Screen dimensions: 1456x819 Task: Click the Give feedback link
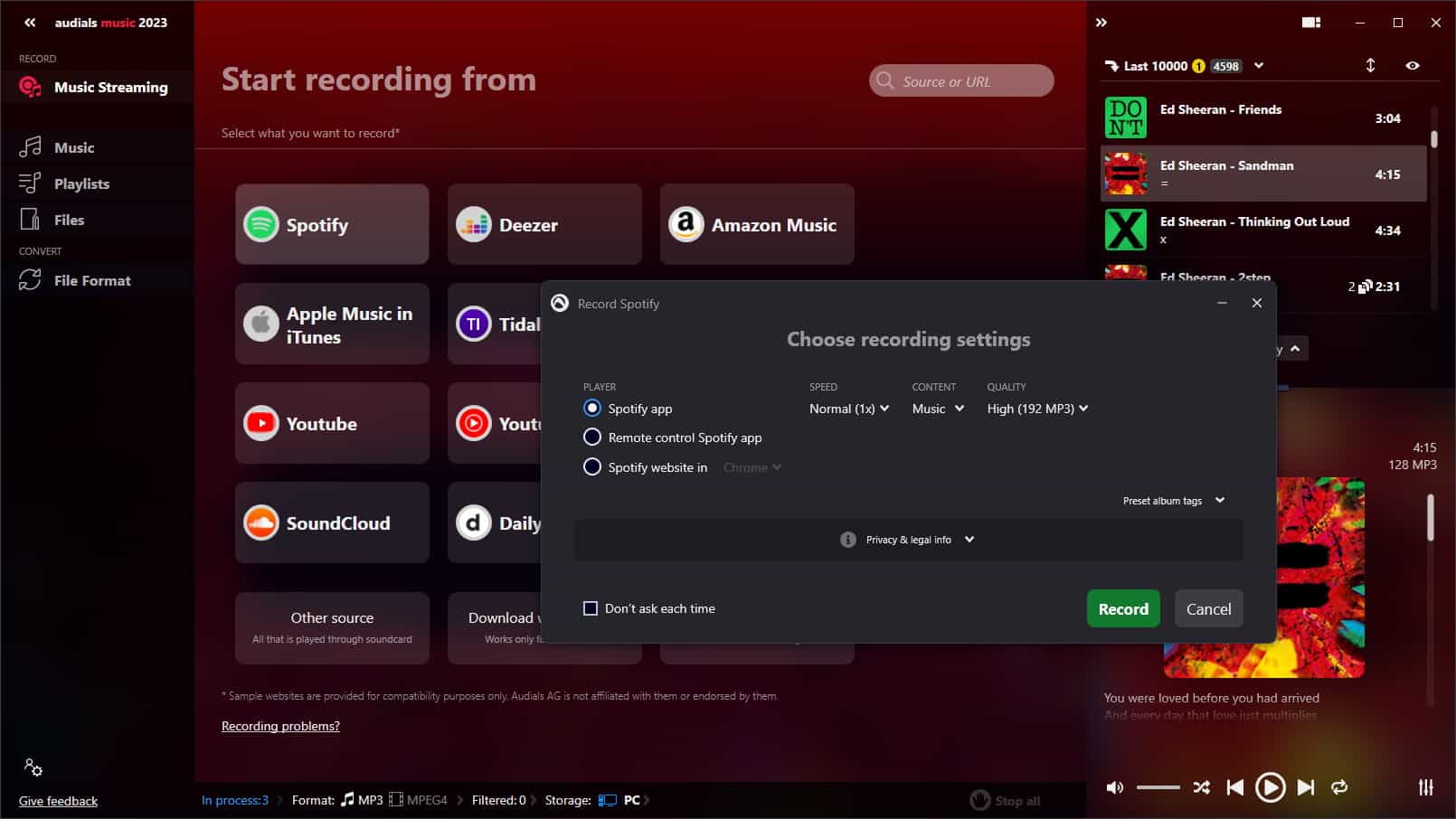pos(58,801)
